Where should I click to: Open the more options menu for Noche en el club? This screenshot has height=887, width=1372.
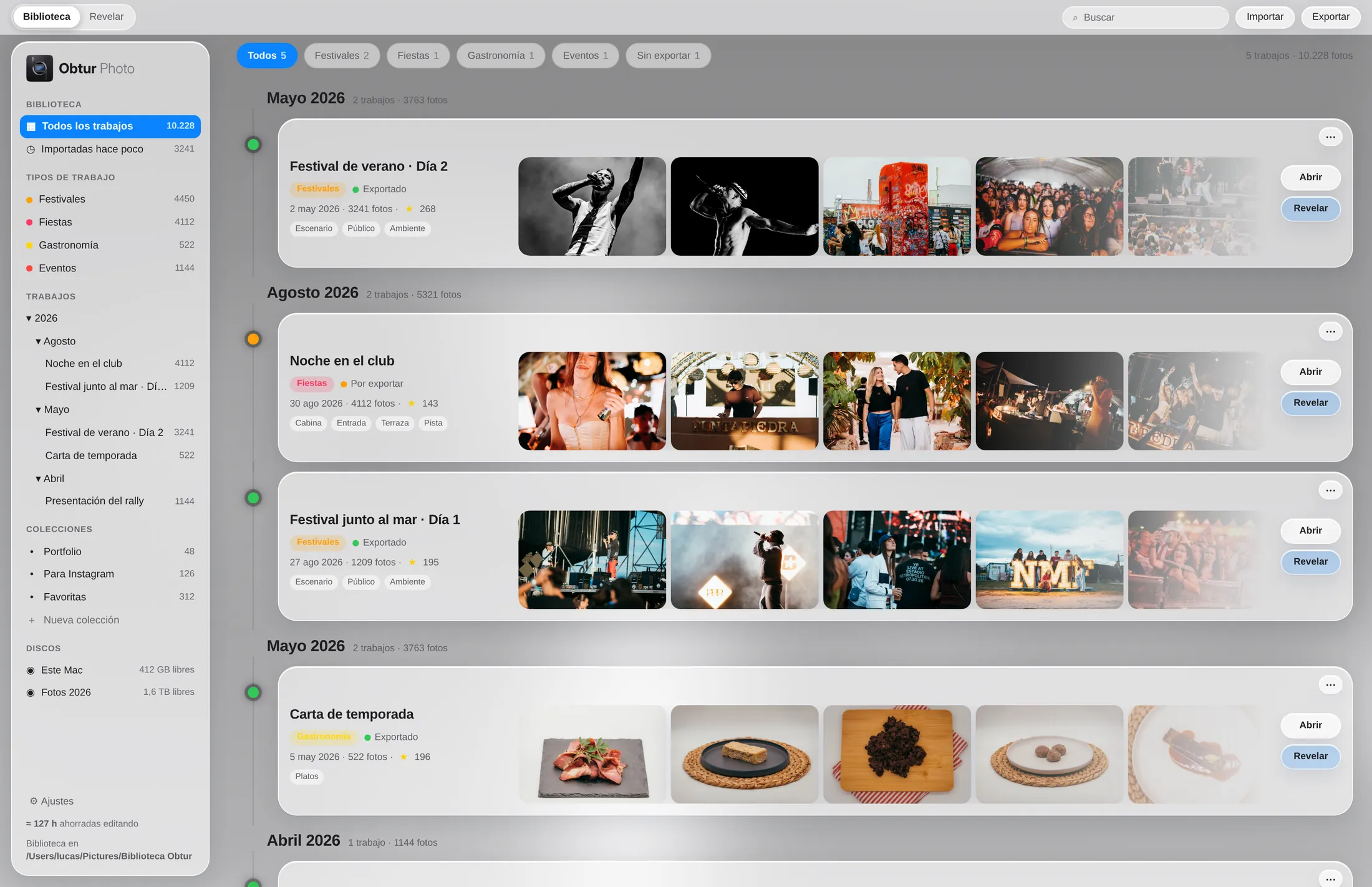click(x=1330, y=332)
